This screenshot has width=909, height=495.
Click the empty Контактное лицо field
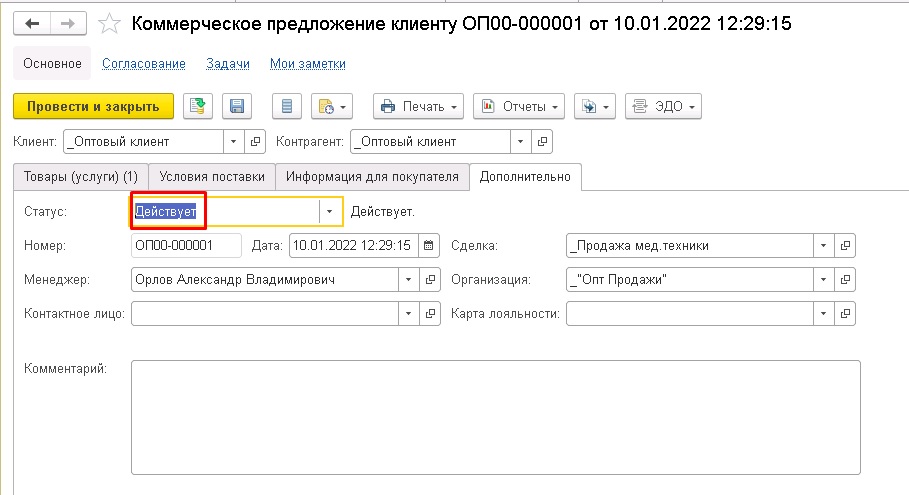tap(265, 314)
